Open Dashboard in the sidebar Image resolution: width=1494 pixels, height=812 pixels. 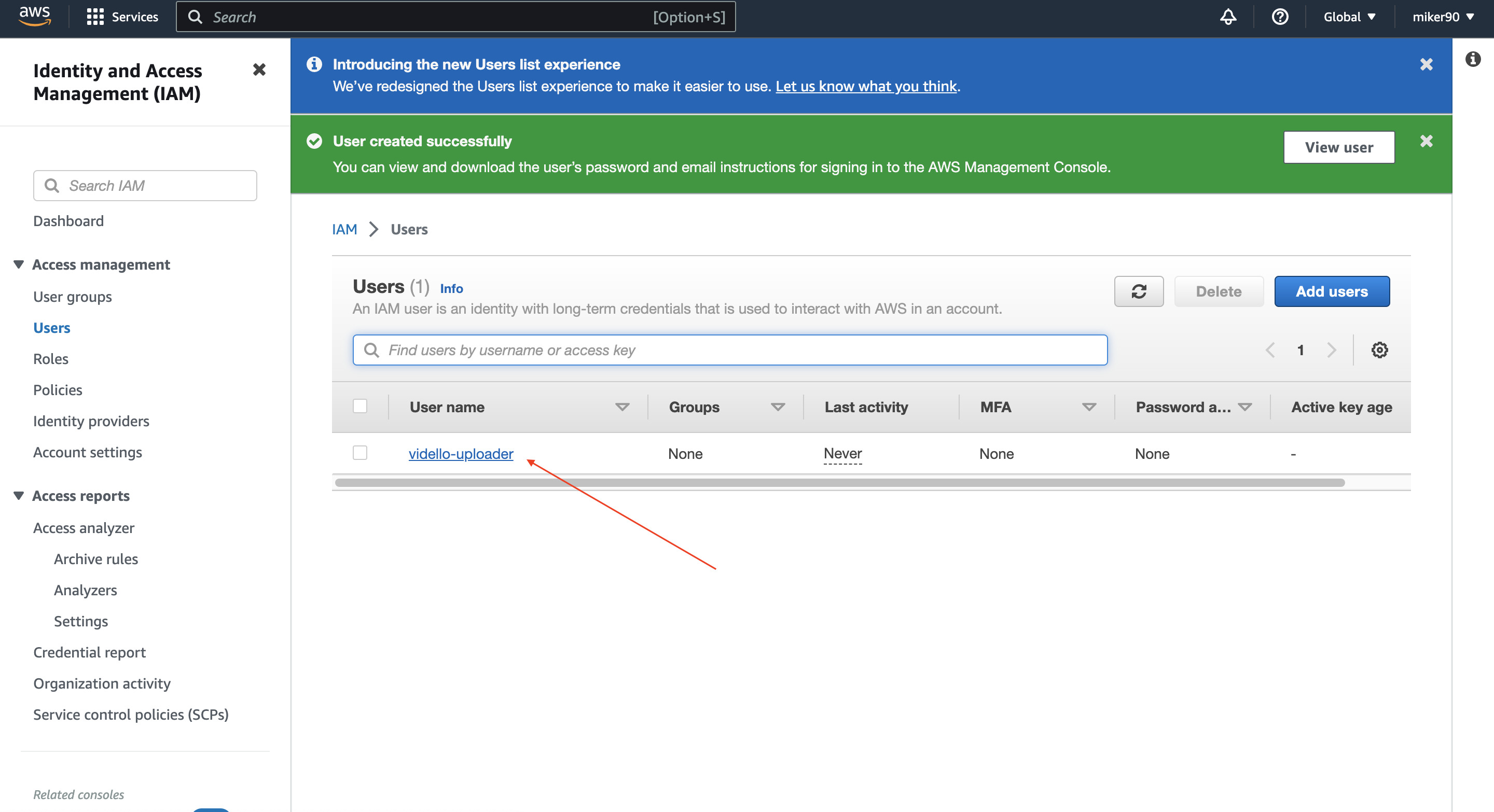[68, 221]
